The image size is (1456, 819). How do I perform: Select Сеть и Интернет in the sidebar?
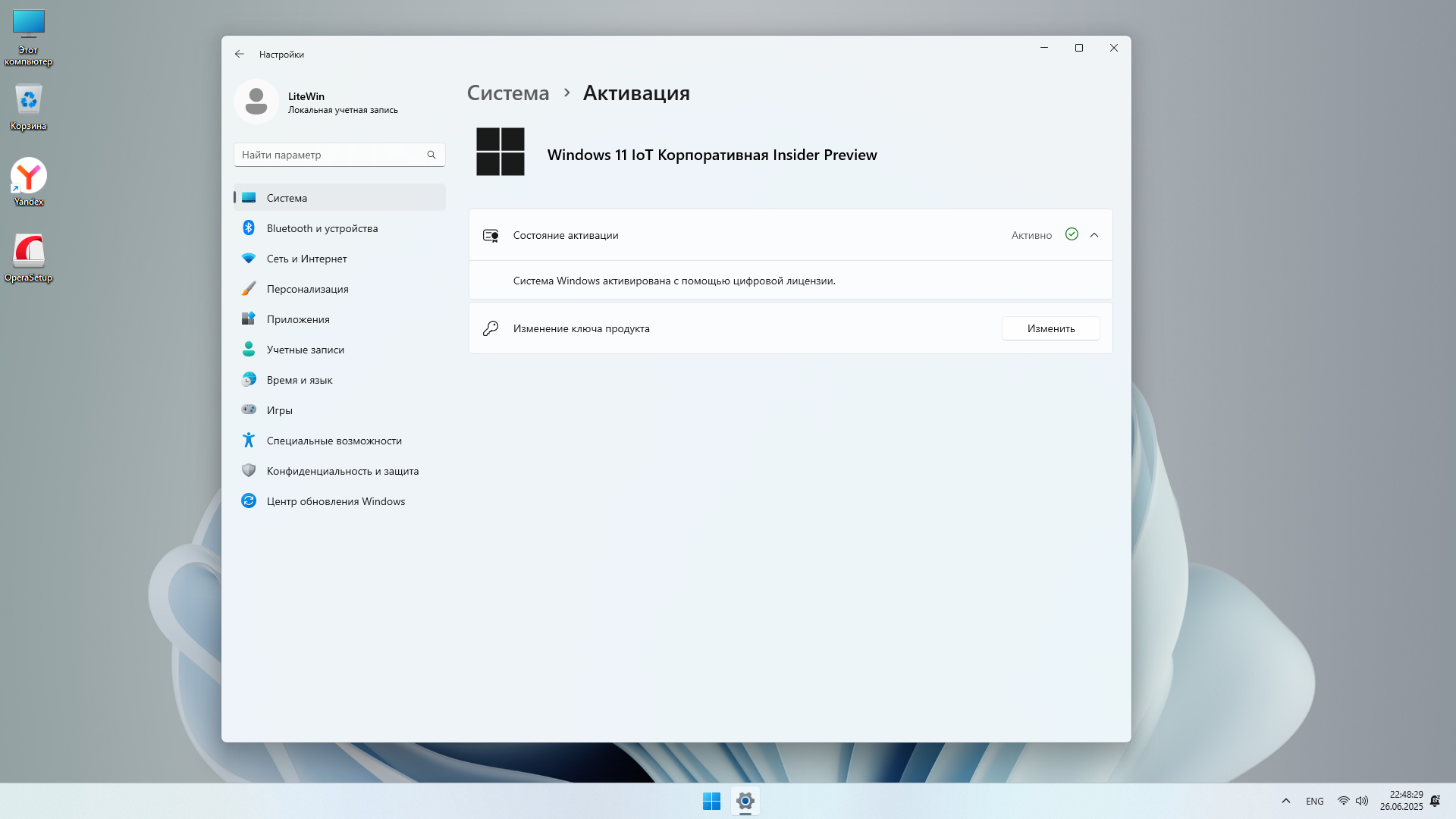[x=306, y=259]
